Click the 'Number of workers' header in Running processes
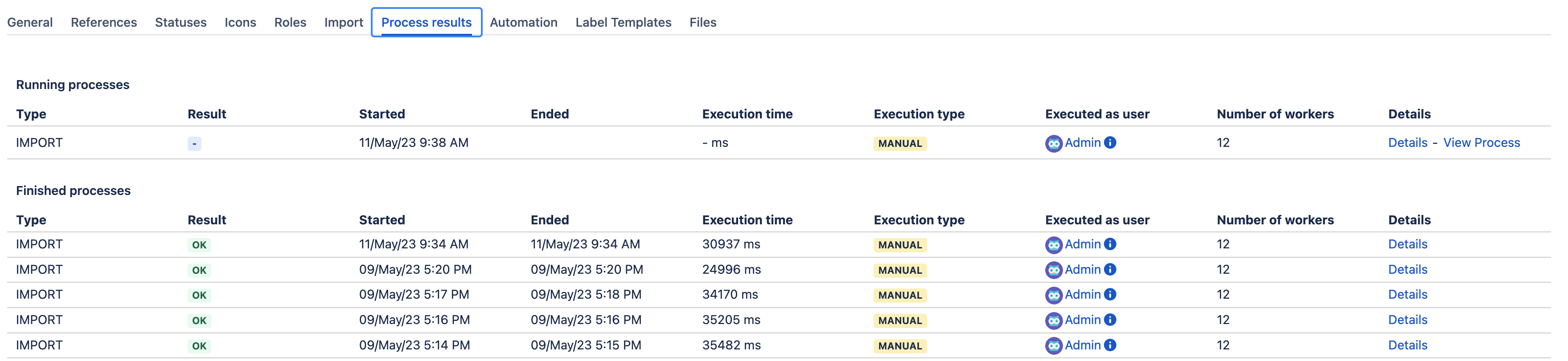Image resolution: width=1568 pixels, height=361 pixels. (x=1275, y=114)
